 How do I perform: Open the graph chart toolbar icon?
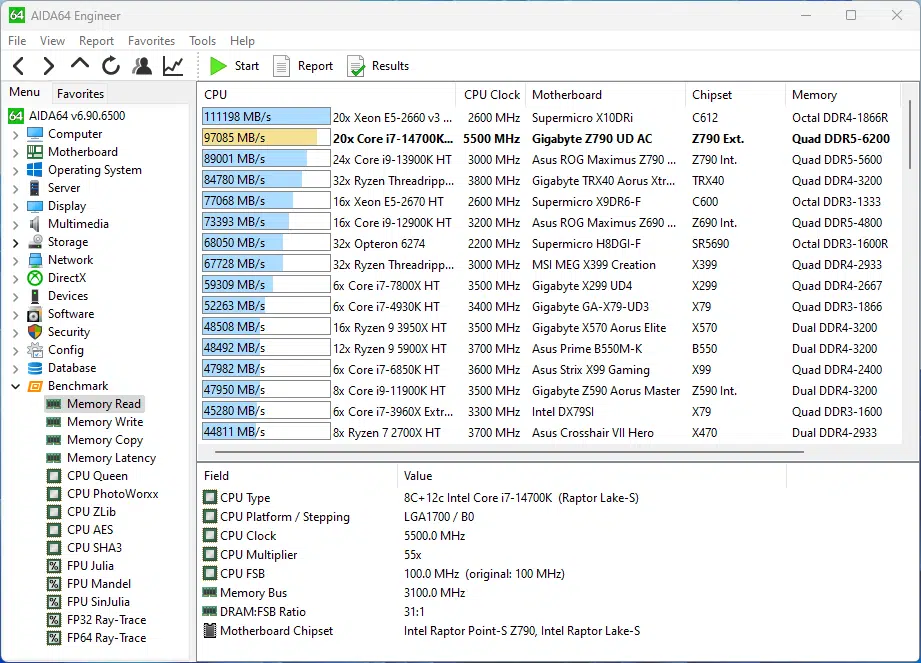click(173, 66)
